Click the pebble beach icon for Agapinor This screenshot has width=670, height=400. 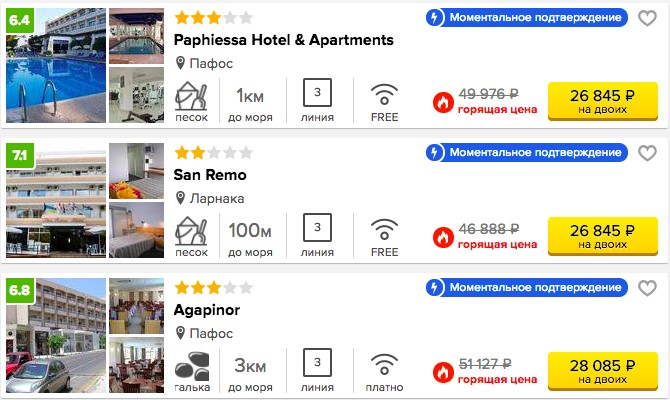[192, 366]
